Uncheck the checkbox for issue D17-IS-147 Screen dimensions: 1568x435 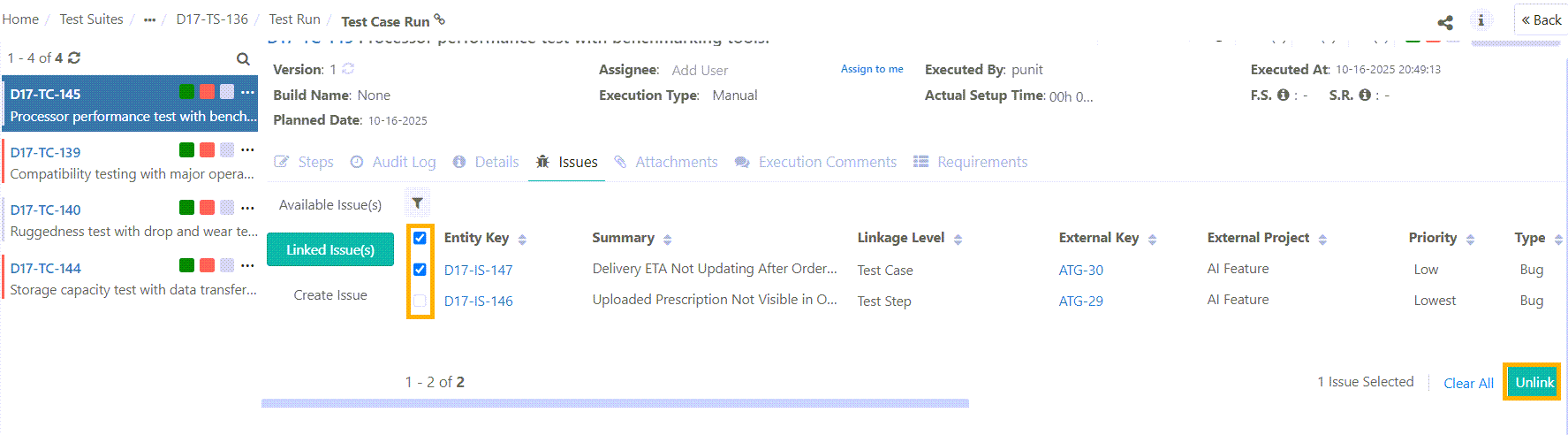coord(420,270)
